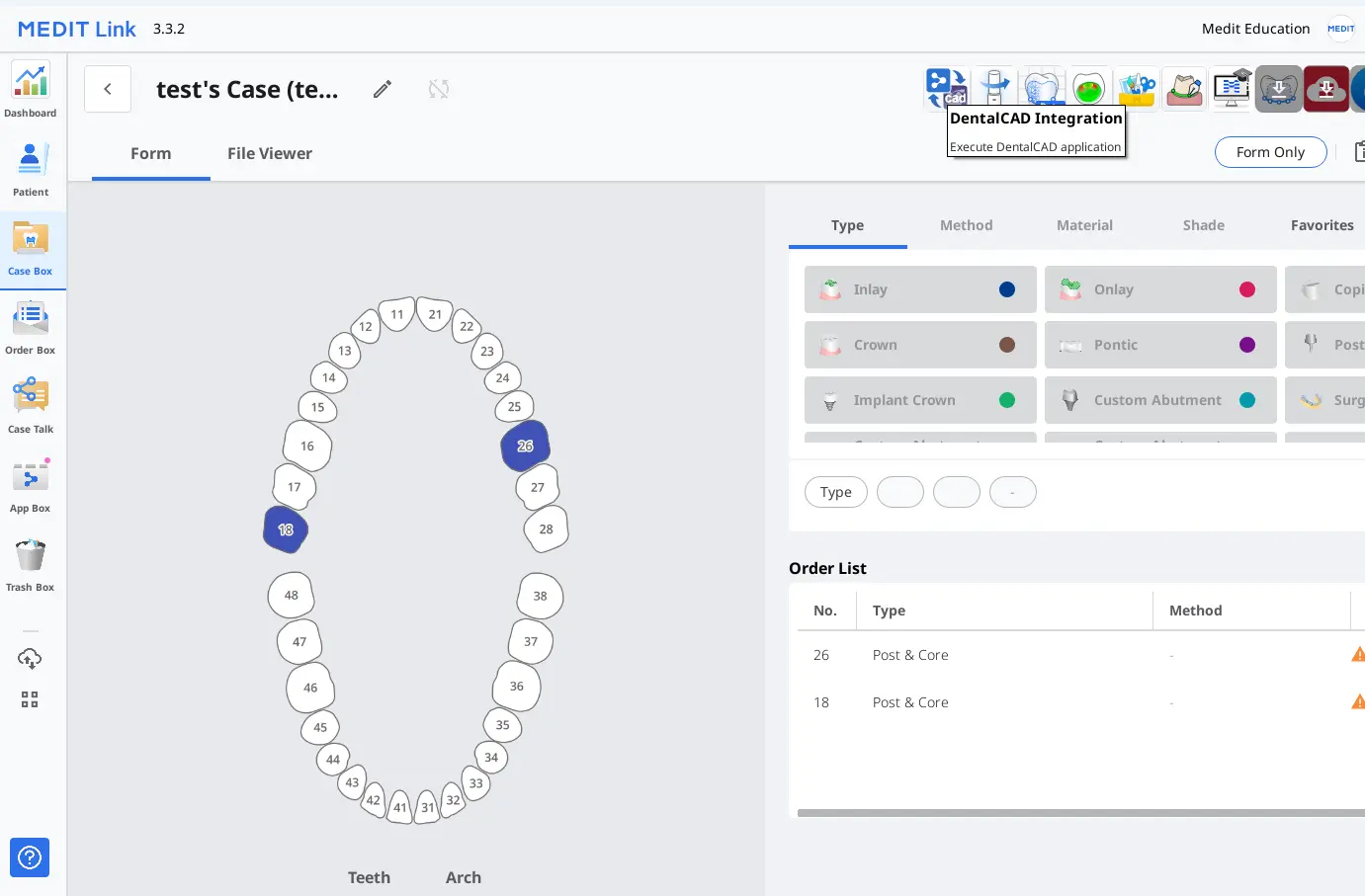The height and width of the screenshot is (896, 1365).
Task: Click the cloud sync icon in sidebar
Action: tap(30, 659)
